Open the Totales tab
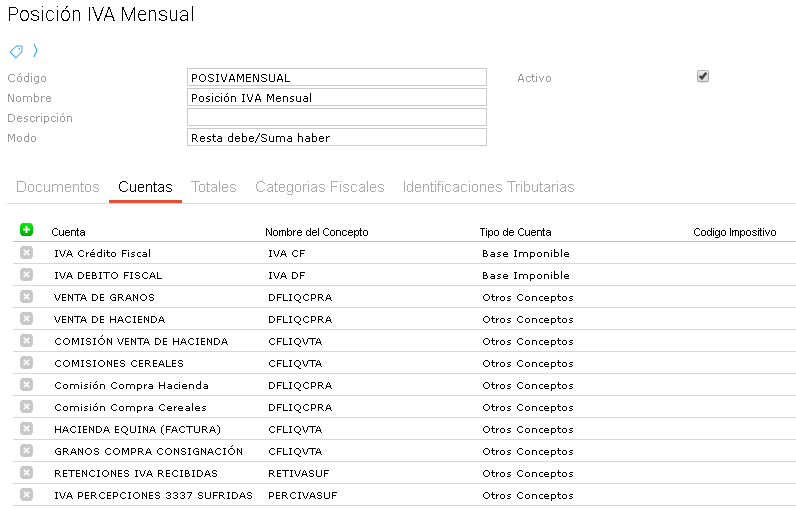Viewport: 796px width, 509px height. (x=214, y=187)
